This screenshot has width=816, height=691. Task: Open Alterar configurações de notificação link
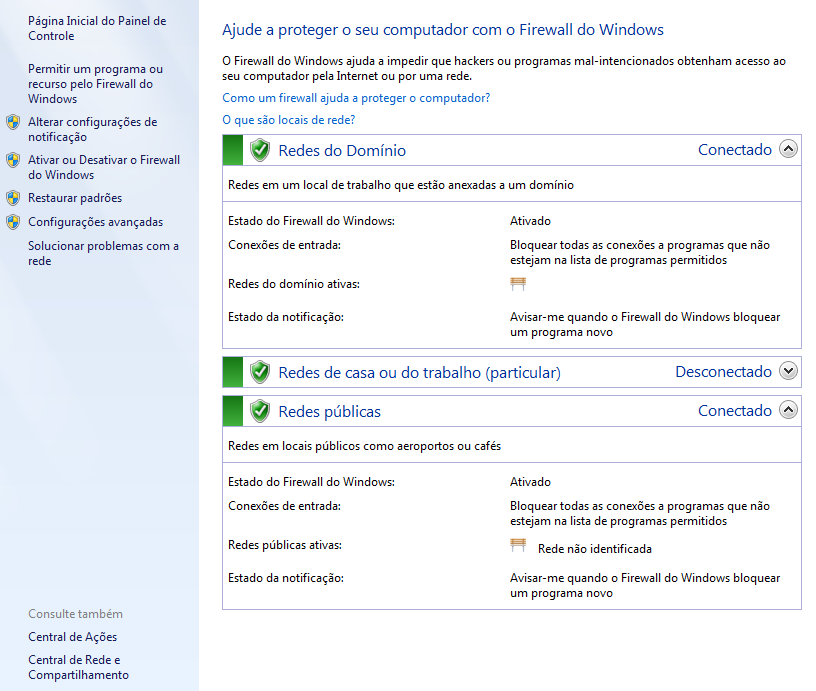pos(93,130)
